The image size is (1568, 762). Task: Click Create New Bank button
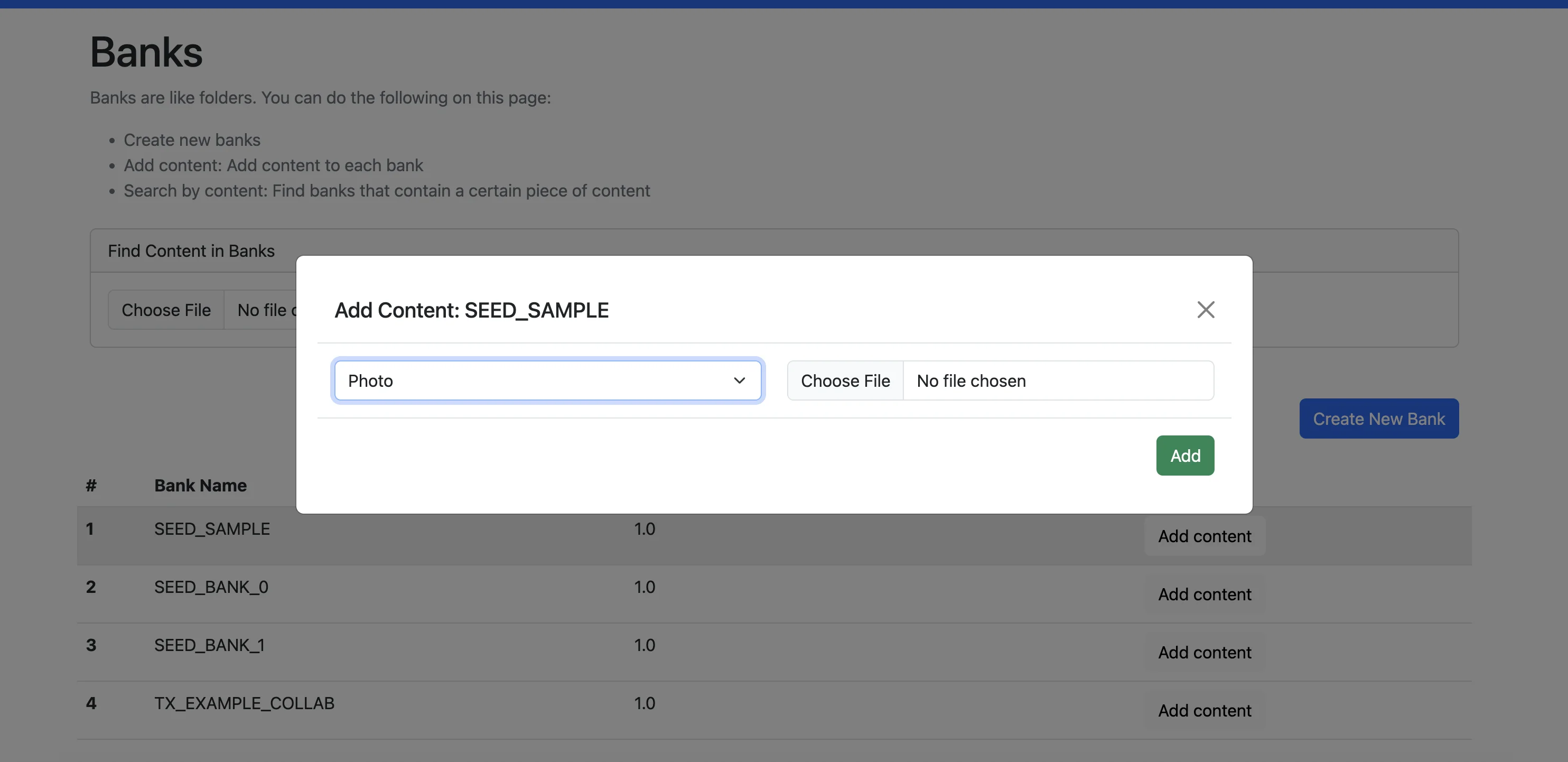tap(1379, 419)
